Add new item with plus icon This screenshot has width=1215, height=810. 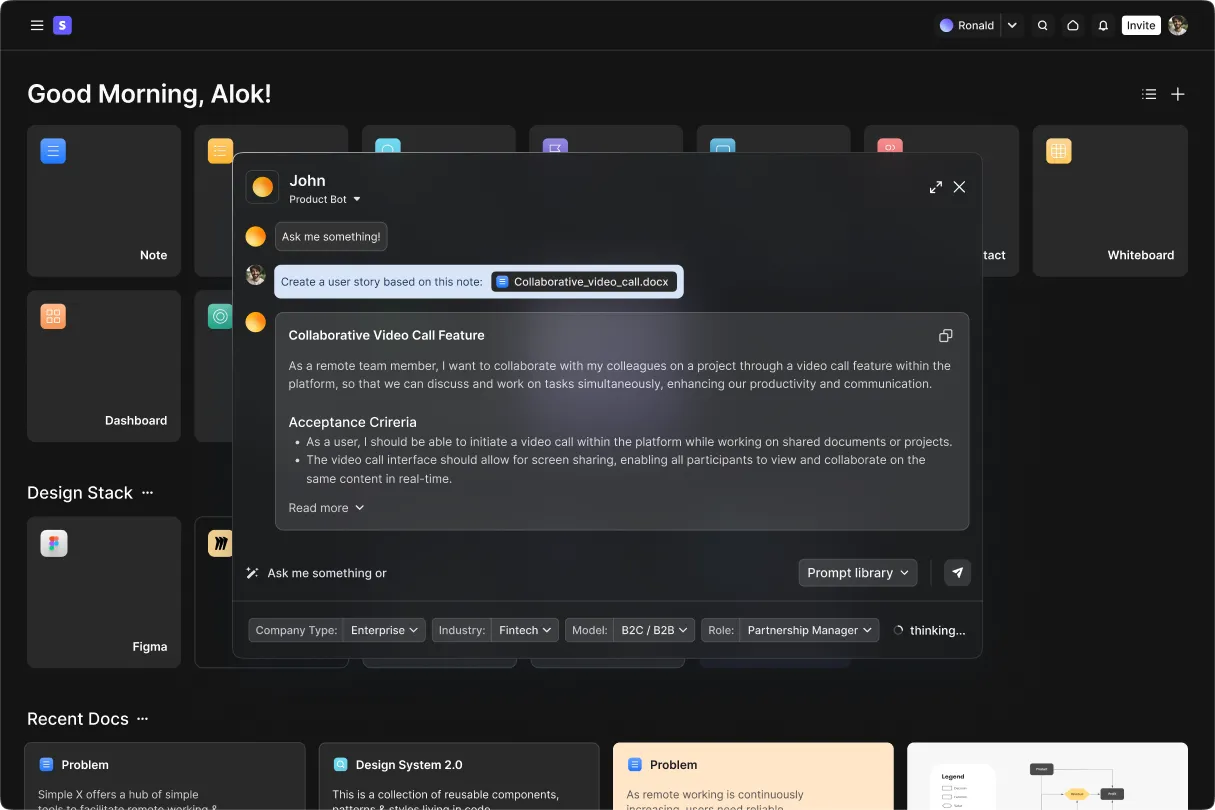(x=1178, y=94)
